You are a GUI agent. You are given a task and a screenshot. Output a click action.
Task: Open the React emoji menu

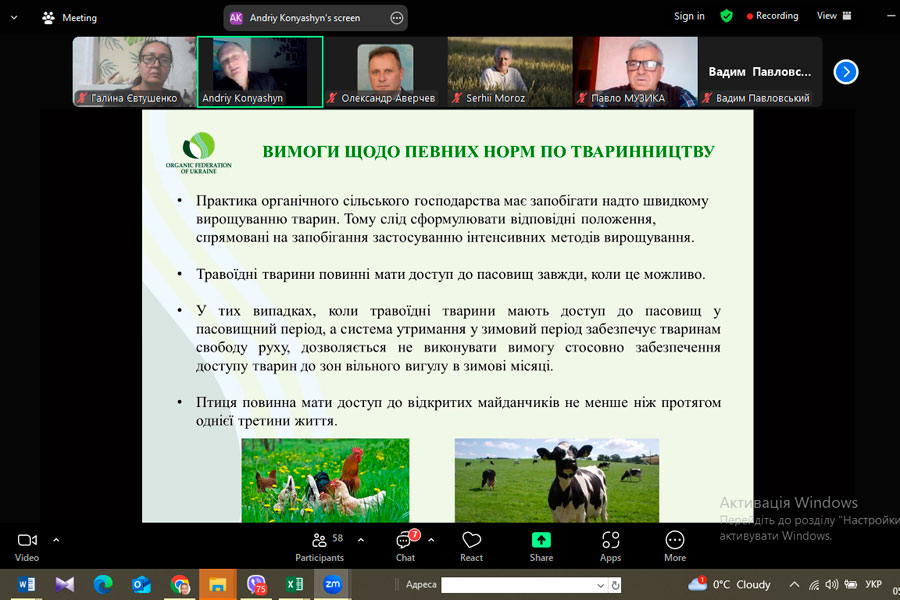click(471, 547)
